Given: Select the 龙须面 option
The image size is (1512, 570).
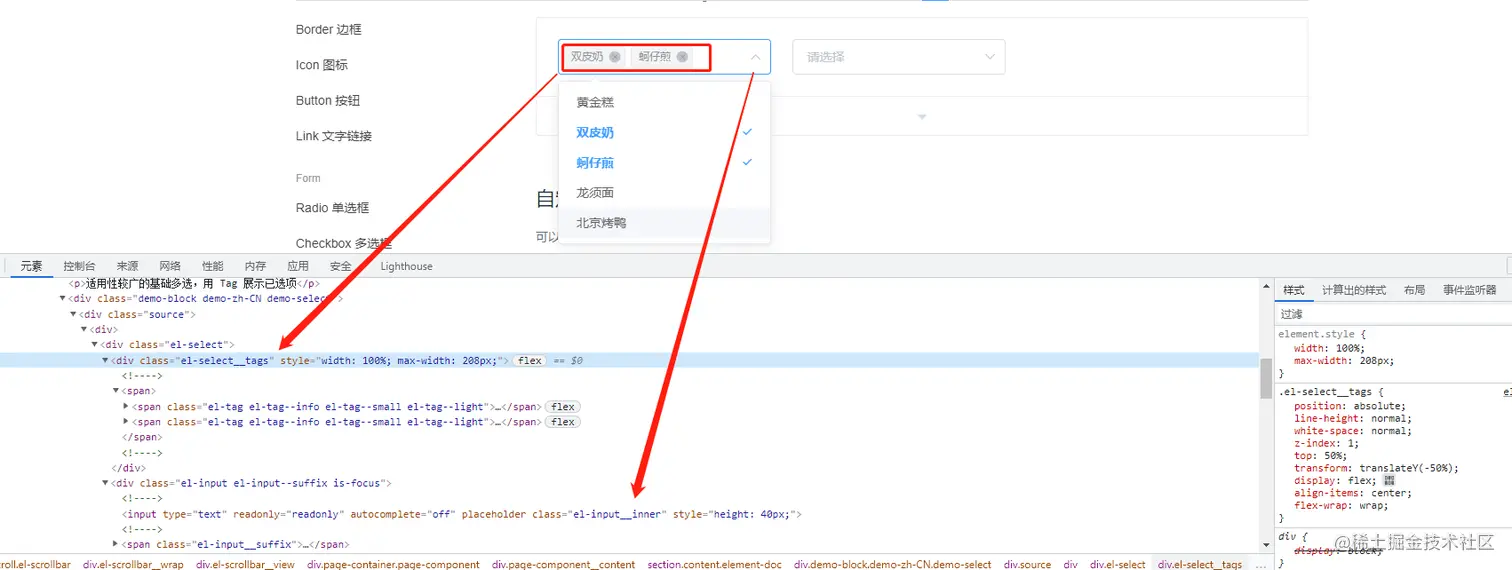Looking at the screenshot, I should (x=665, y=192).
